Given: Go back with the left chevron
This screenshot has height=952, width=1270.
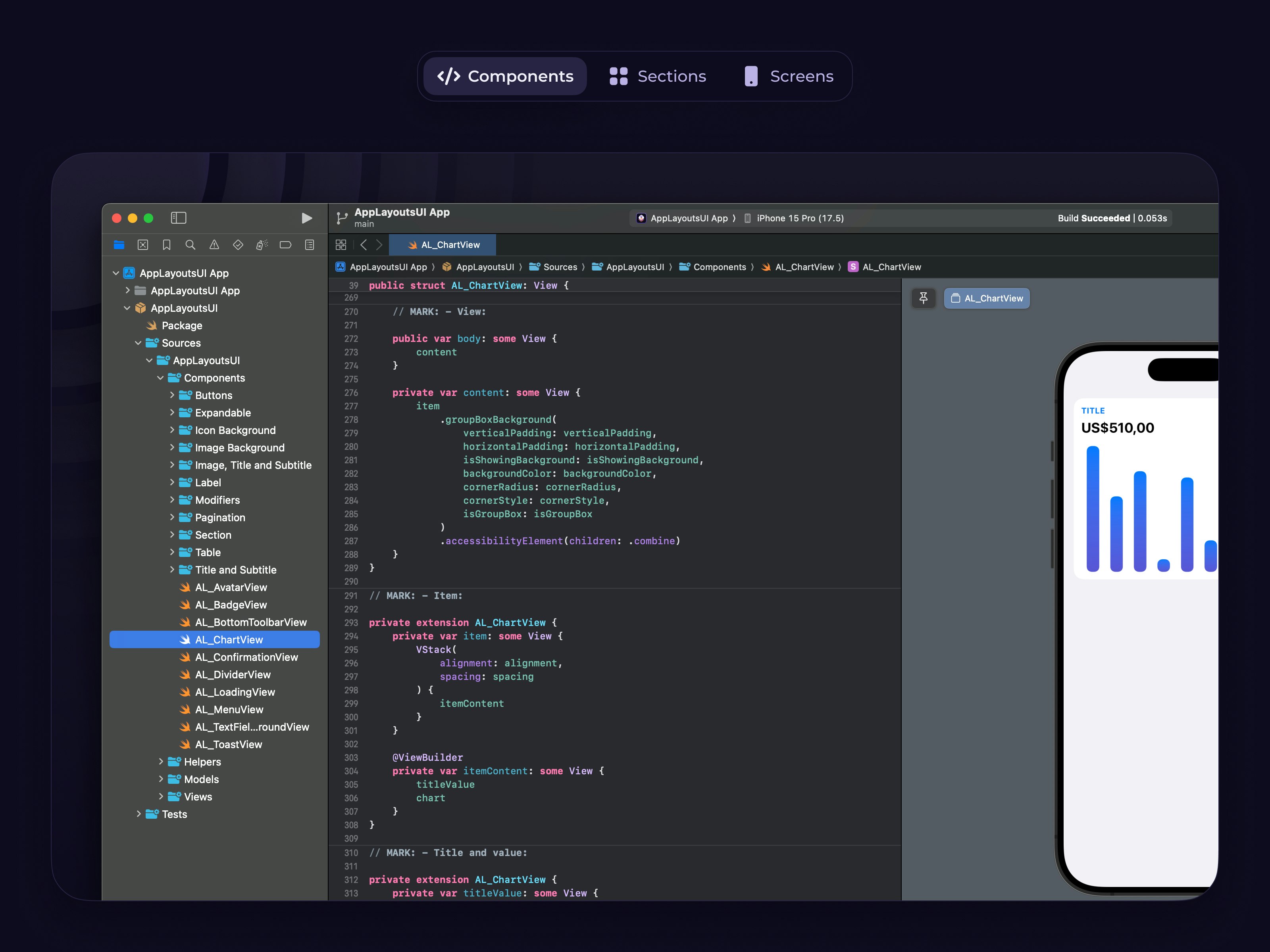Looking at the screenshot, I should click(364, 245).
